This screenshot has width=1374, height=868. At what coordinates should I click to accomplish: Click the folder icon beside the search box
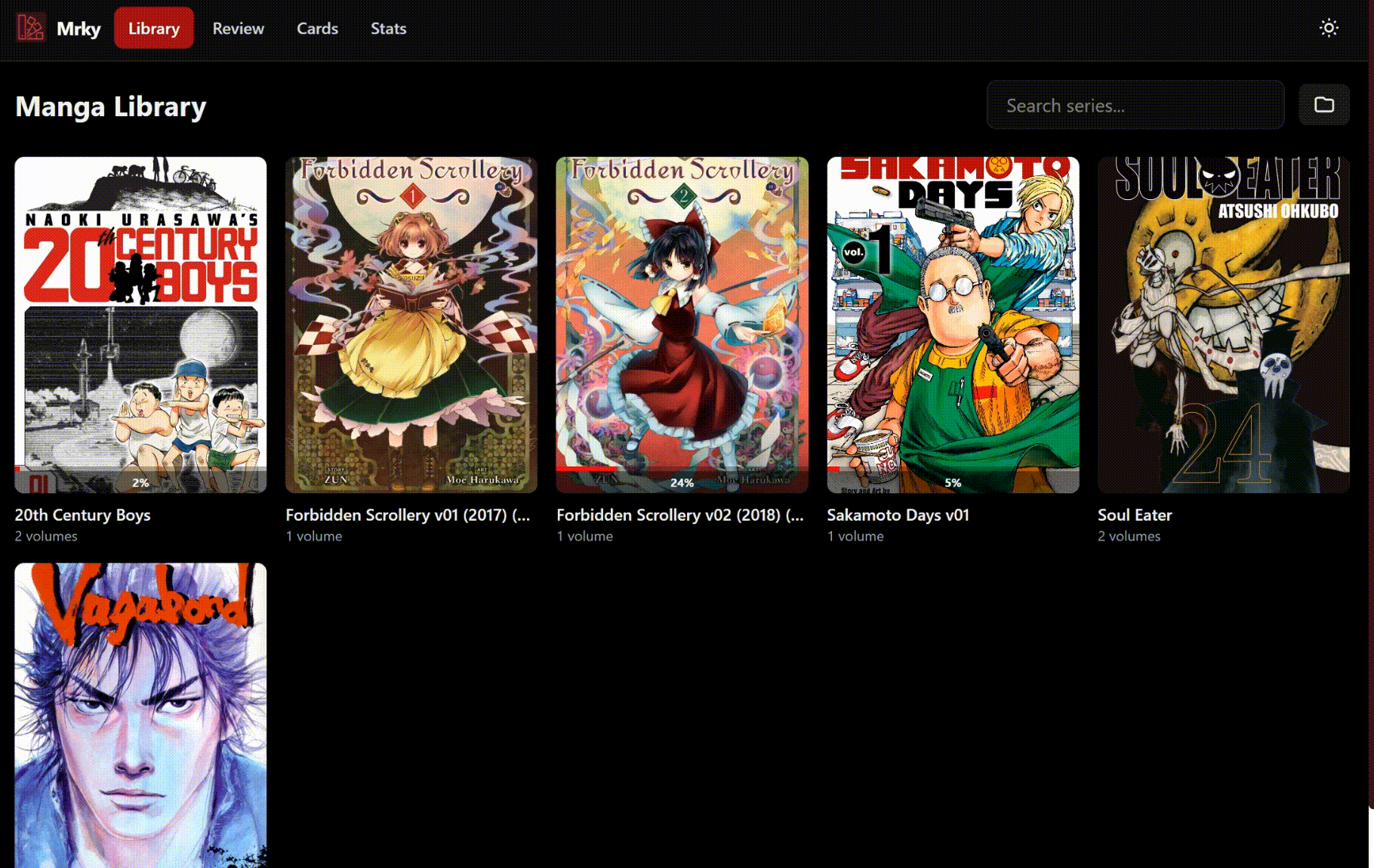tap(1323, 105)
